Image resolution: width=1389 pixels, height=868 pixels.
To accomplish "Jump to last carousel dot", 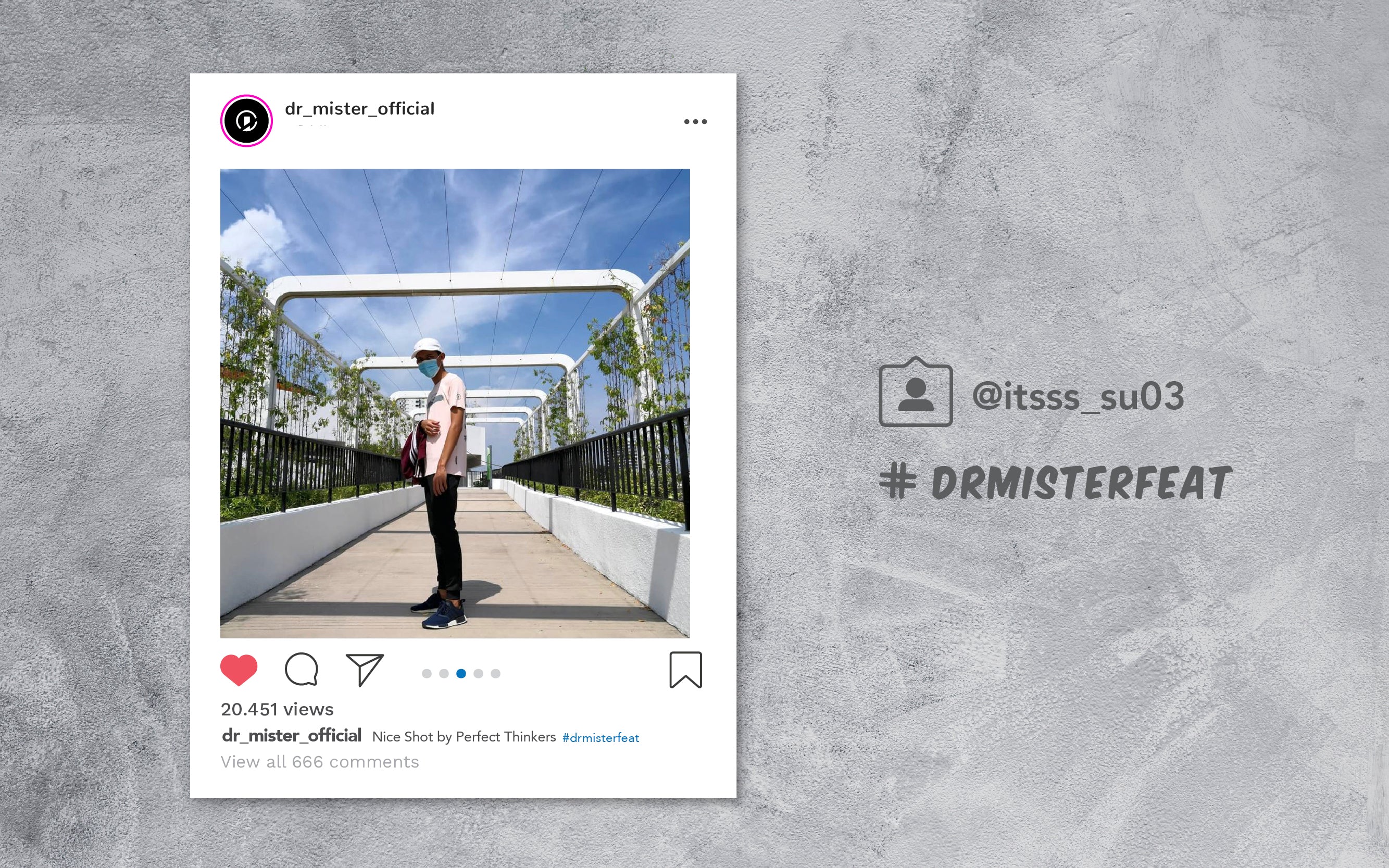I will click(495, 673).
